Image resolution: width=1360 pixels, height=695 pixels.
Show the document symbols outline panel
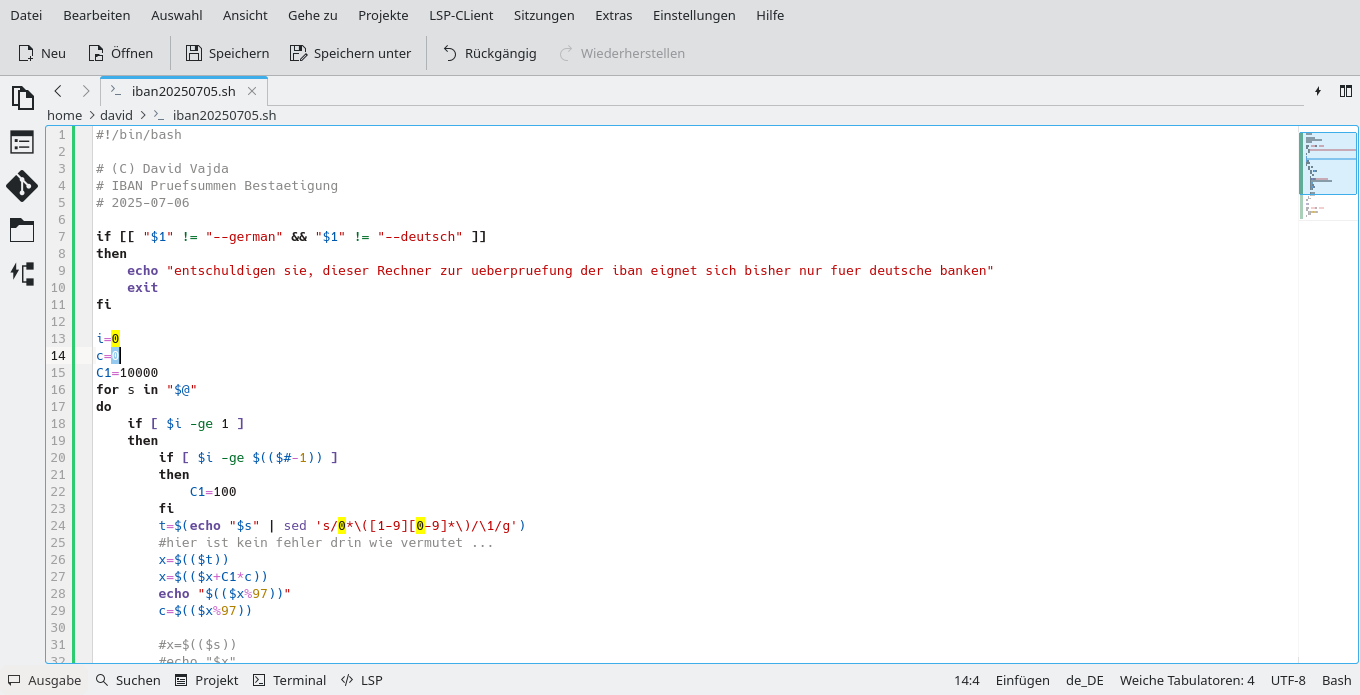pos(22,142)
